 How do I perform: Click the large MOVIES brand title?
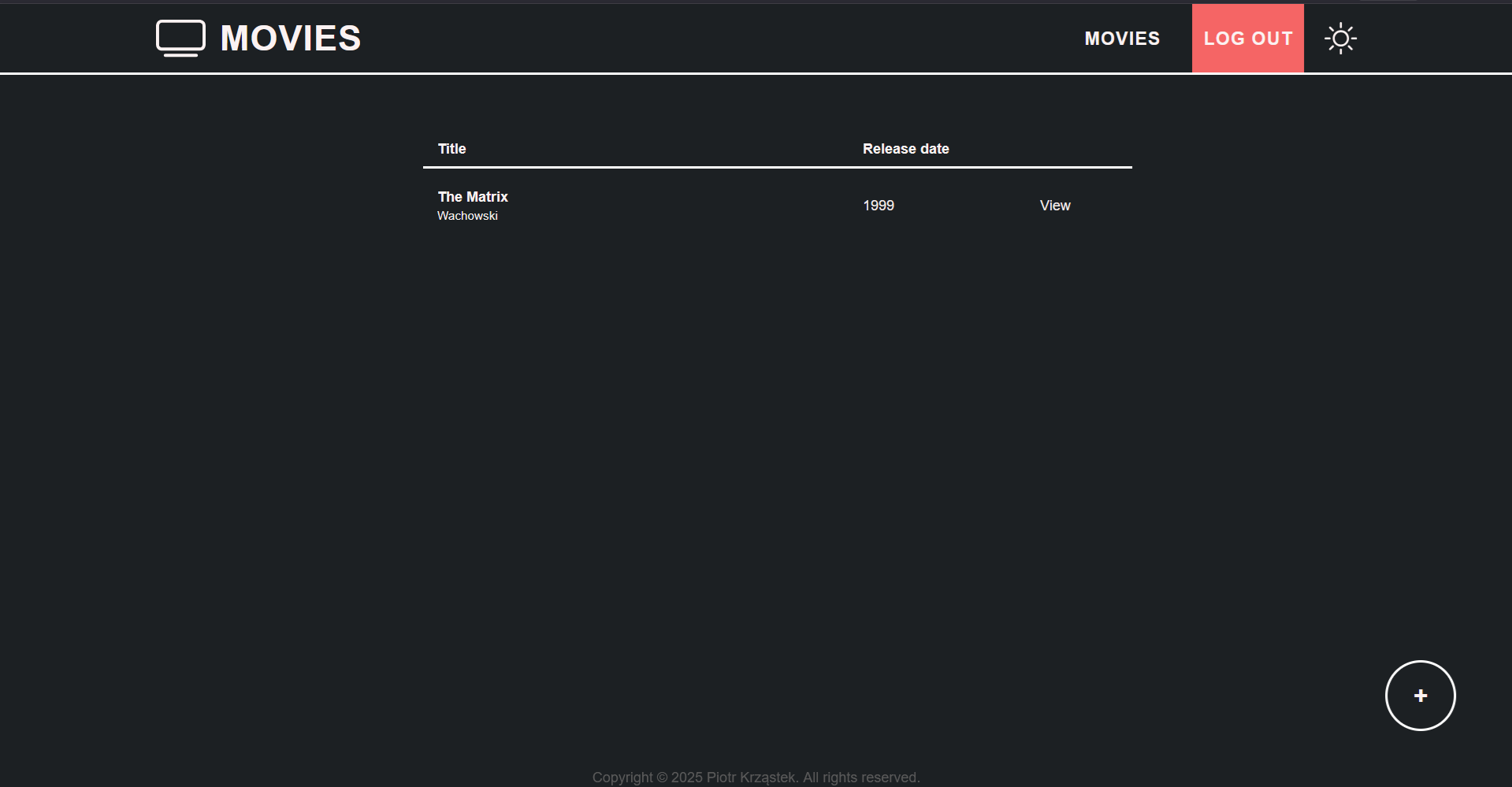291,39
